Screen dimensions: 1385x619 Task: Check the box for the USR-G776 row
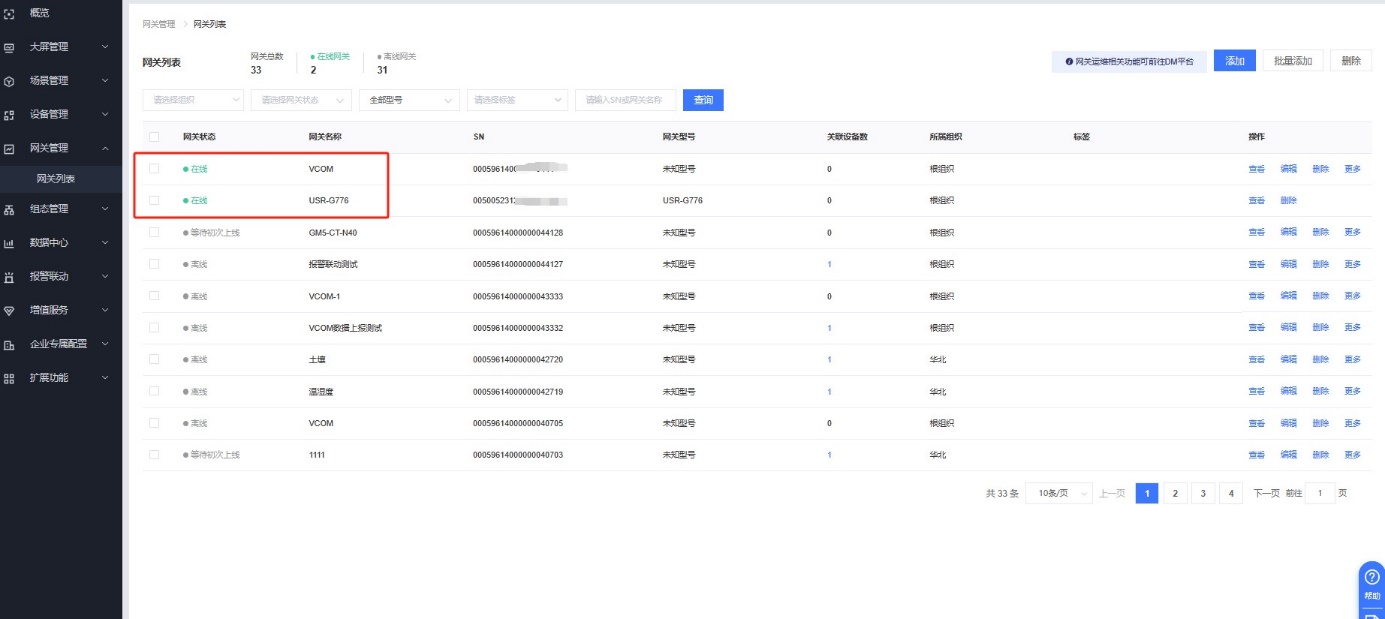pos(154,201)
